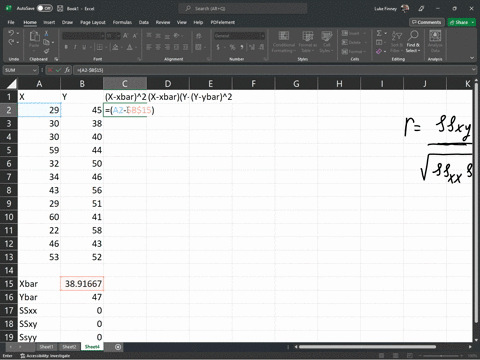Open the font size dropdown
The image size is (480, 360).
coord(119,36)
